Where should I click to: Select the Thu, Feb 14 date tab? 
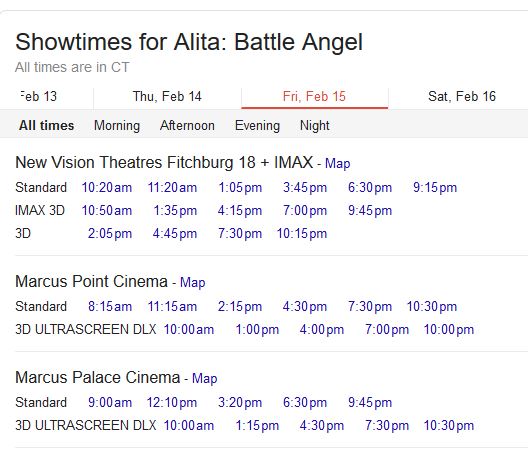167,97
